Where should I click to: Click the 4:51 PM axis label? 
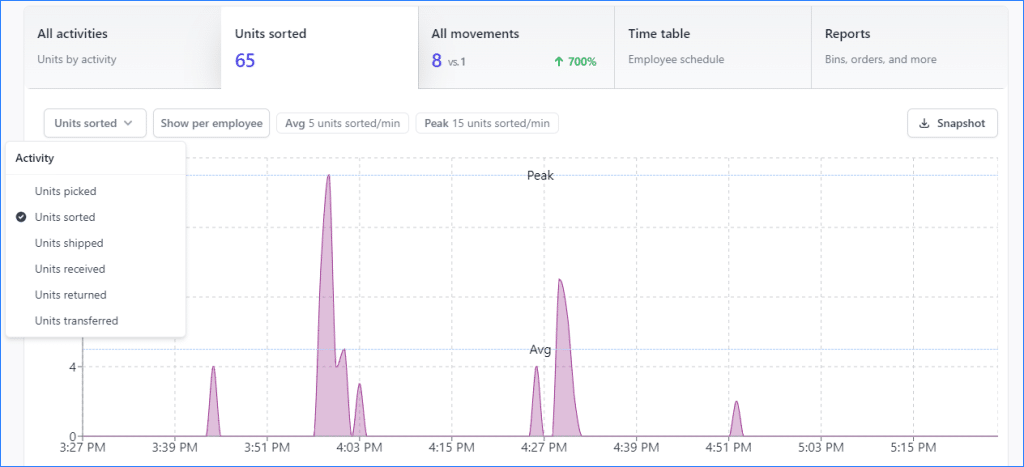[728, 448]
